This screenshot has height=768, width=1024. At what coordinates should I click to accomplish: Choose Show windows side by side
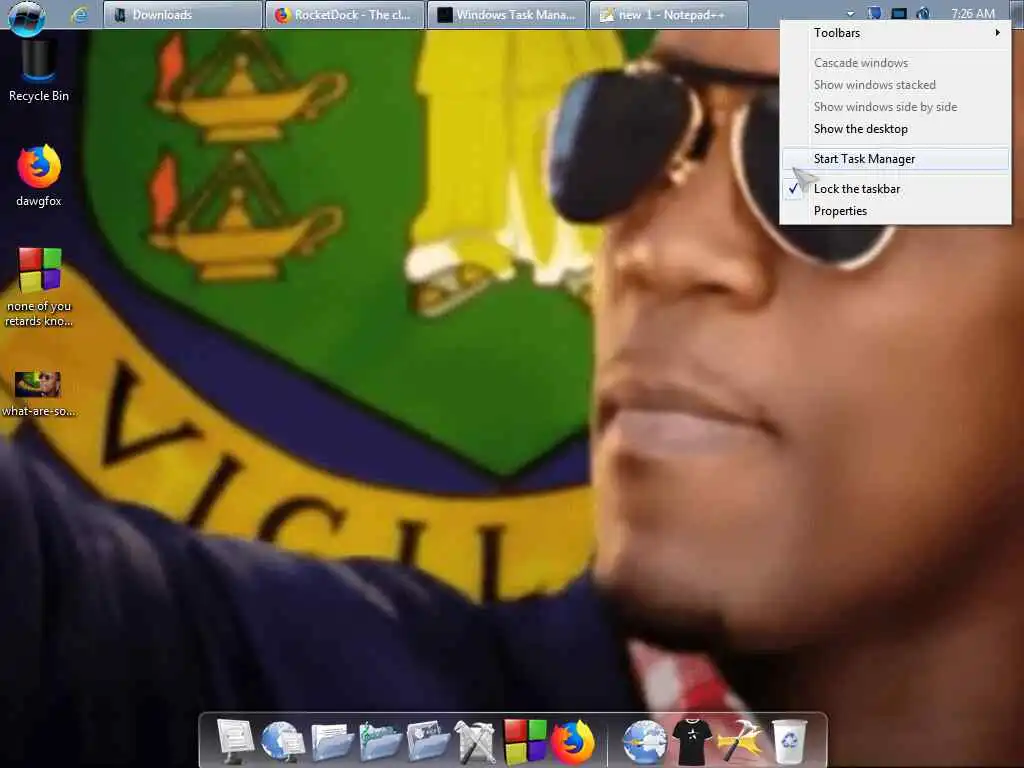(895, 107)
